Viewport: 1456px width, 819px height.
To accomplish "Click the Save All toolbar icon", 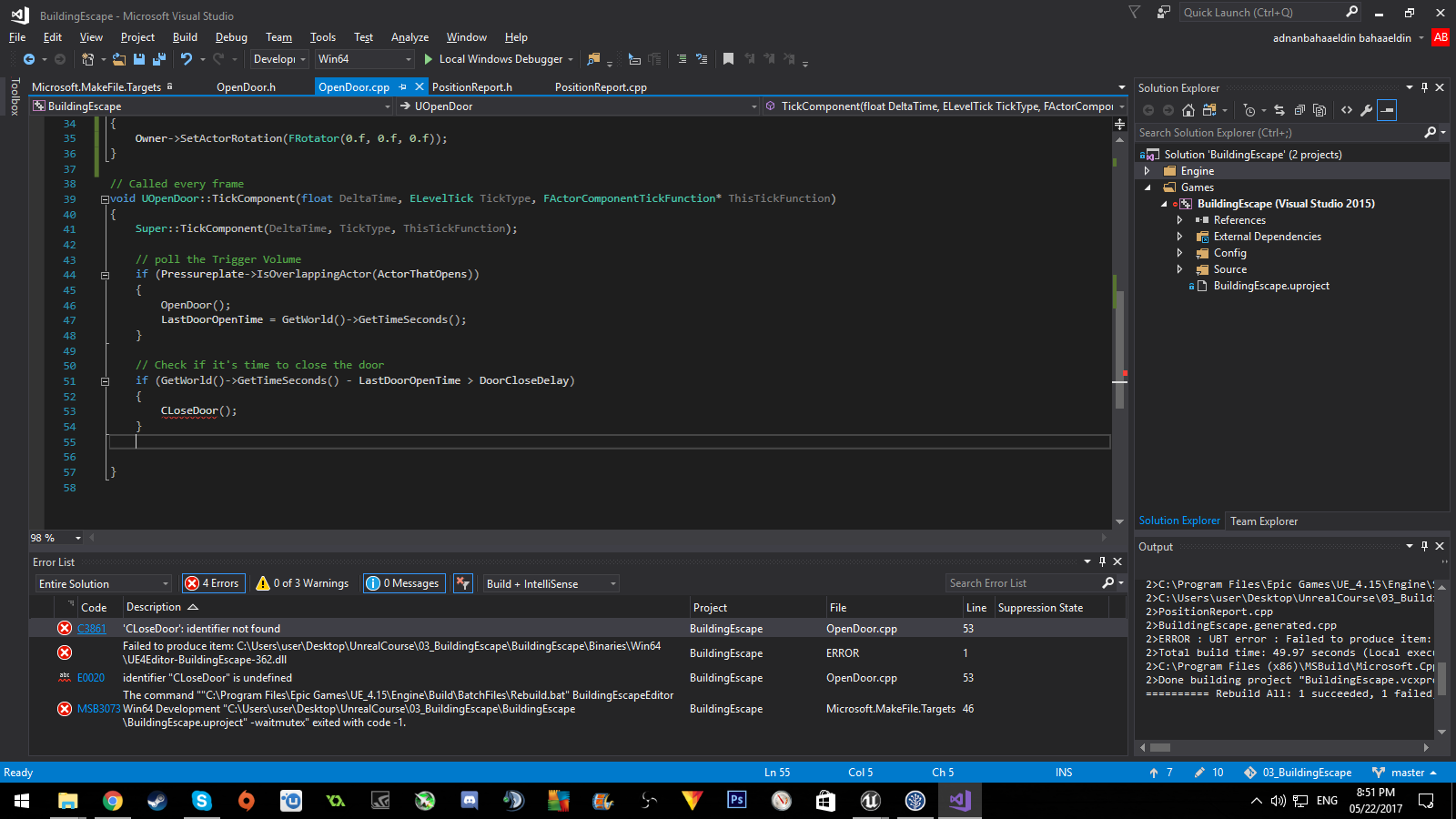I will (x=159, y=59).
